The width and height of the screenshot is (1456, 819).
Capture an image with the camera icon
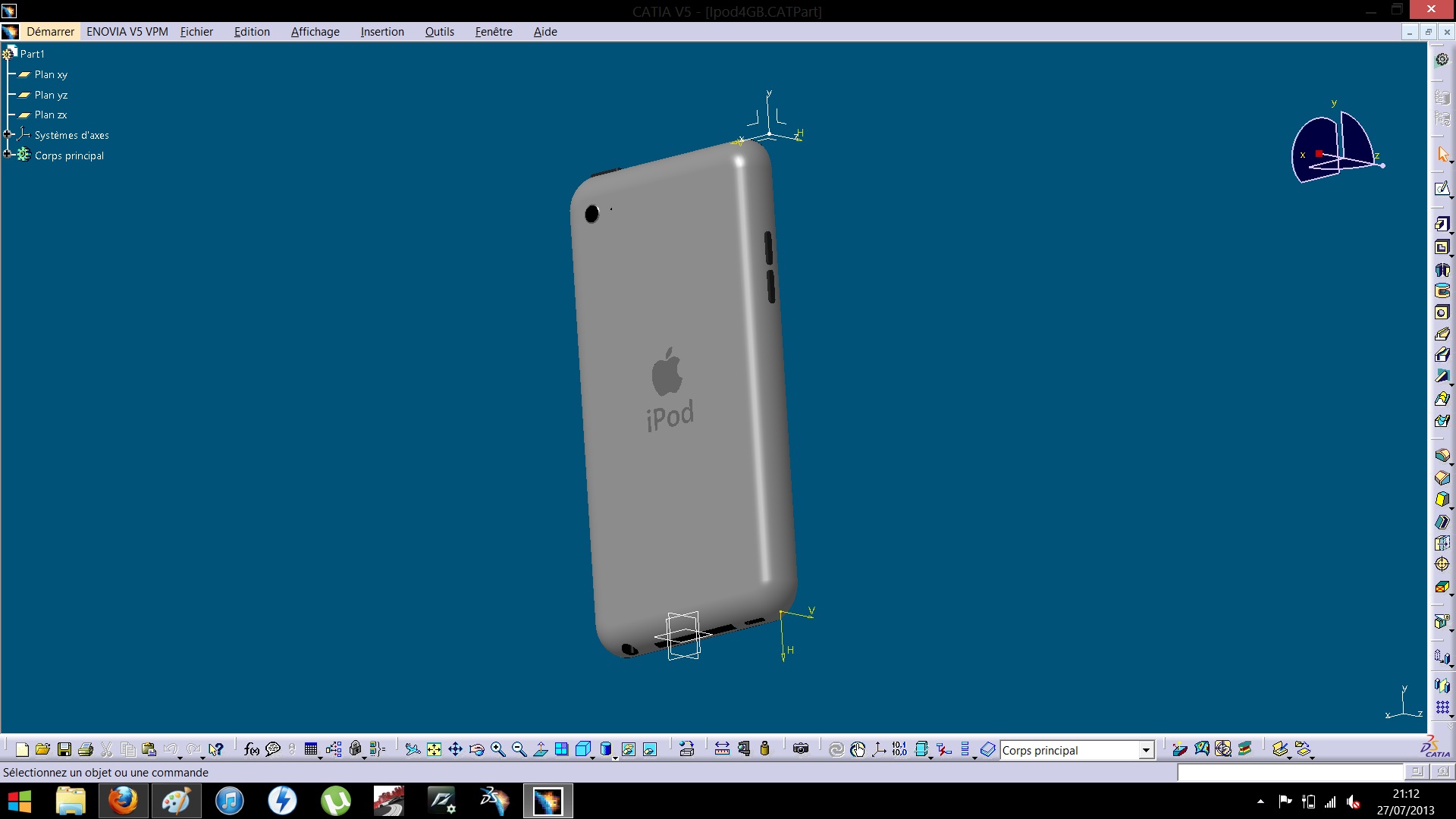coord(801,750)
